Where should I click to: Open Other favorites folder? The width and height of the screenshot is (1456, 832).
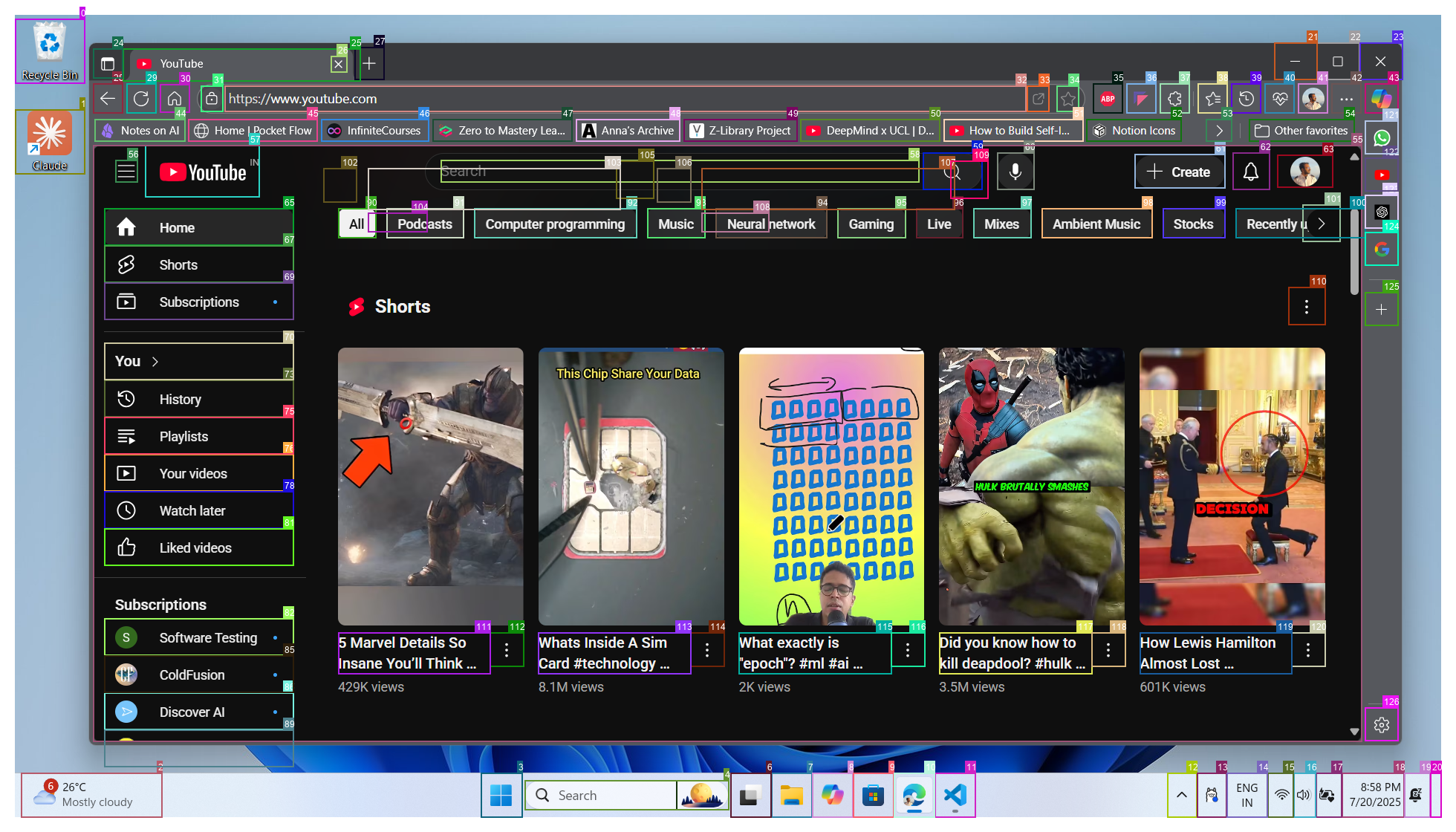(x=1301, y=130)
